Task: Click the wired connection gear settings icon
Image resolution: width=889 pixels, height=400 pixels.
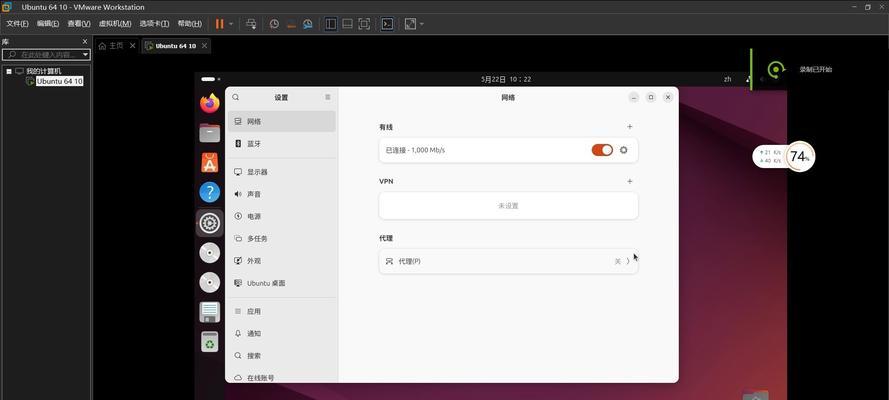Action: click(x=624, y=150)
